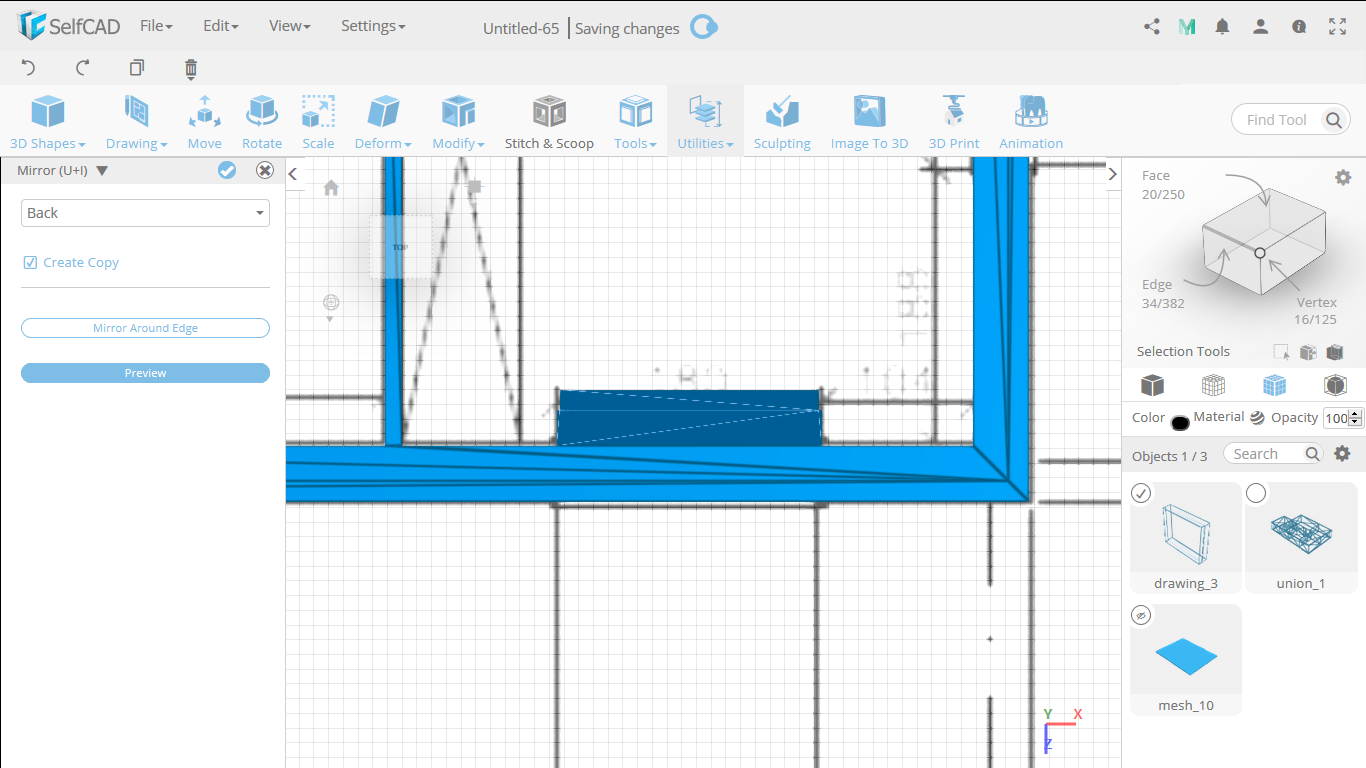1366x768 pixels.
Task: Toggle selection of union_1 object
Action: point(1256,493)
